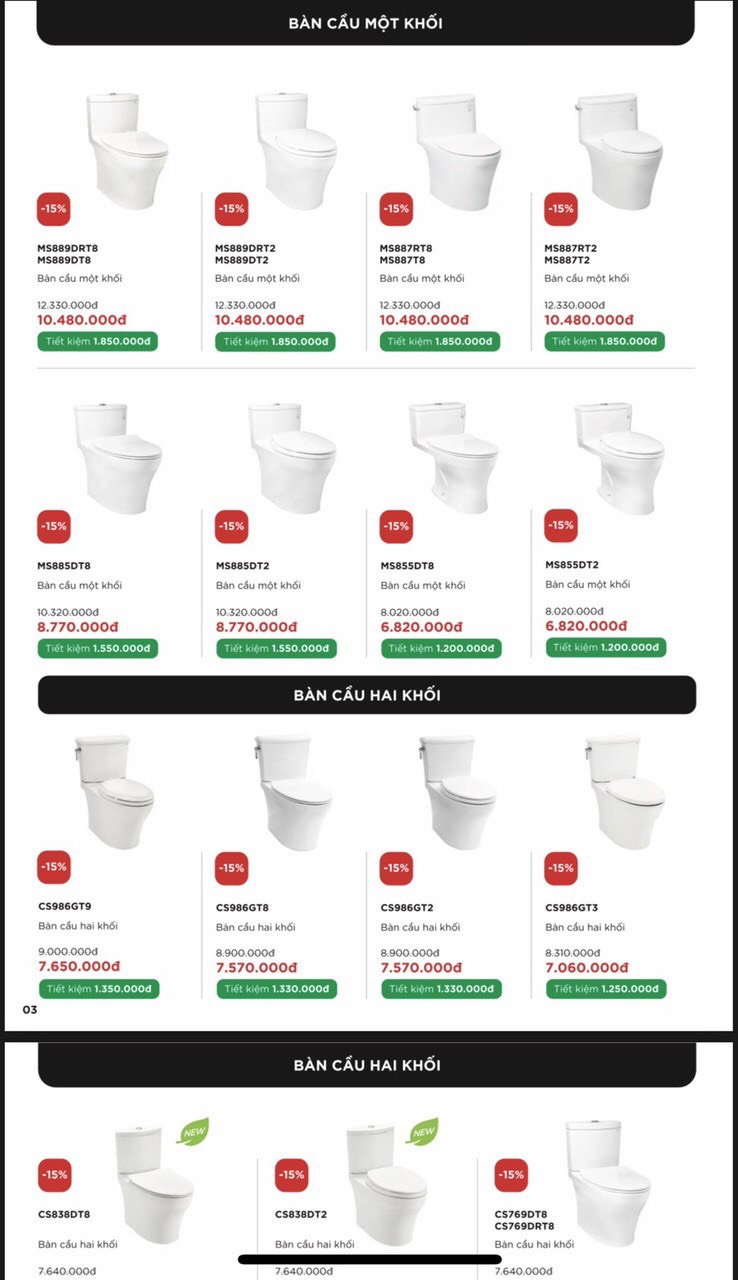
Task: Click the green NEW leaf on CS838DT2
Action: (423, 1131)
